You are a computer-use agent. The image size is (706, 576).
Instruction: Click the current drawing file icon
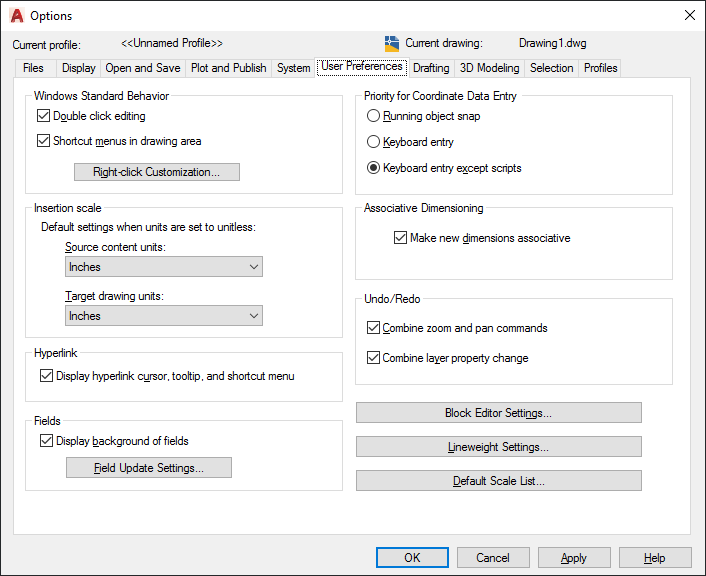pyautogui.click(x=392, y=44)
